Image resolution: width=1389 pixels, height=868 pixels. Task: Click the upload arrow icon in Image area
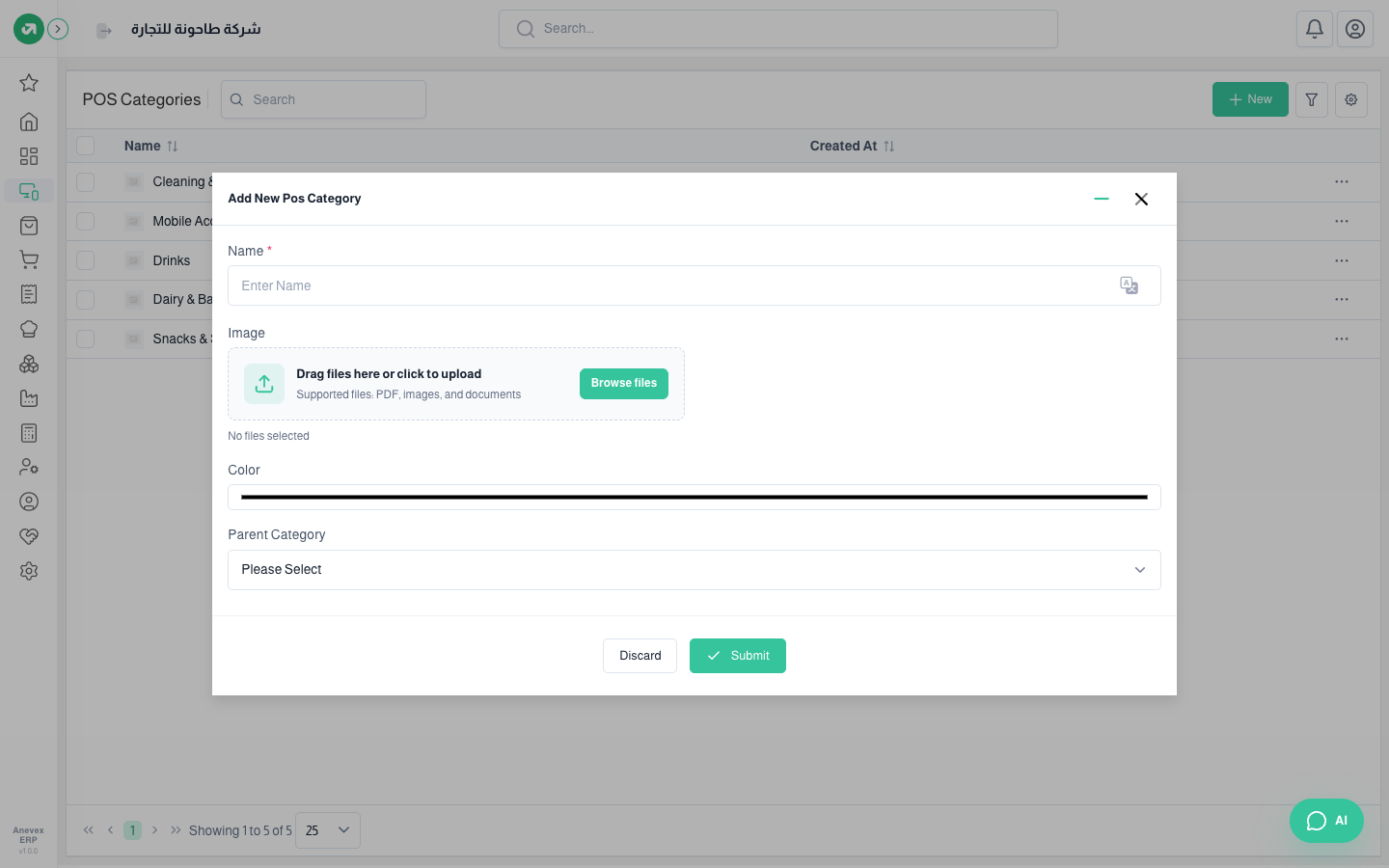click(x=264, y=384)
